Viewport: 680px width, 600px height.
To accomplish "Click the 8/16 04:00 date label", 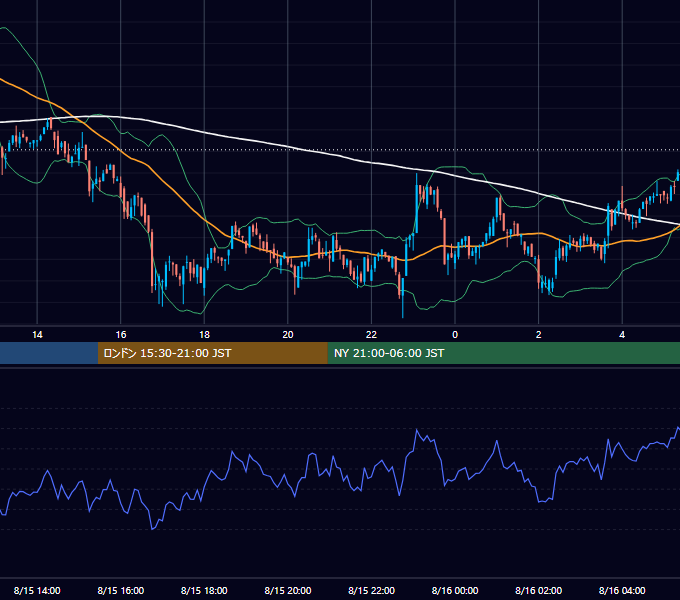I will [622, 590].
